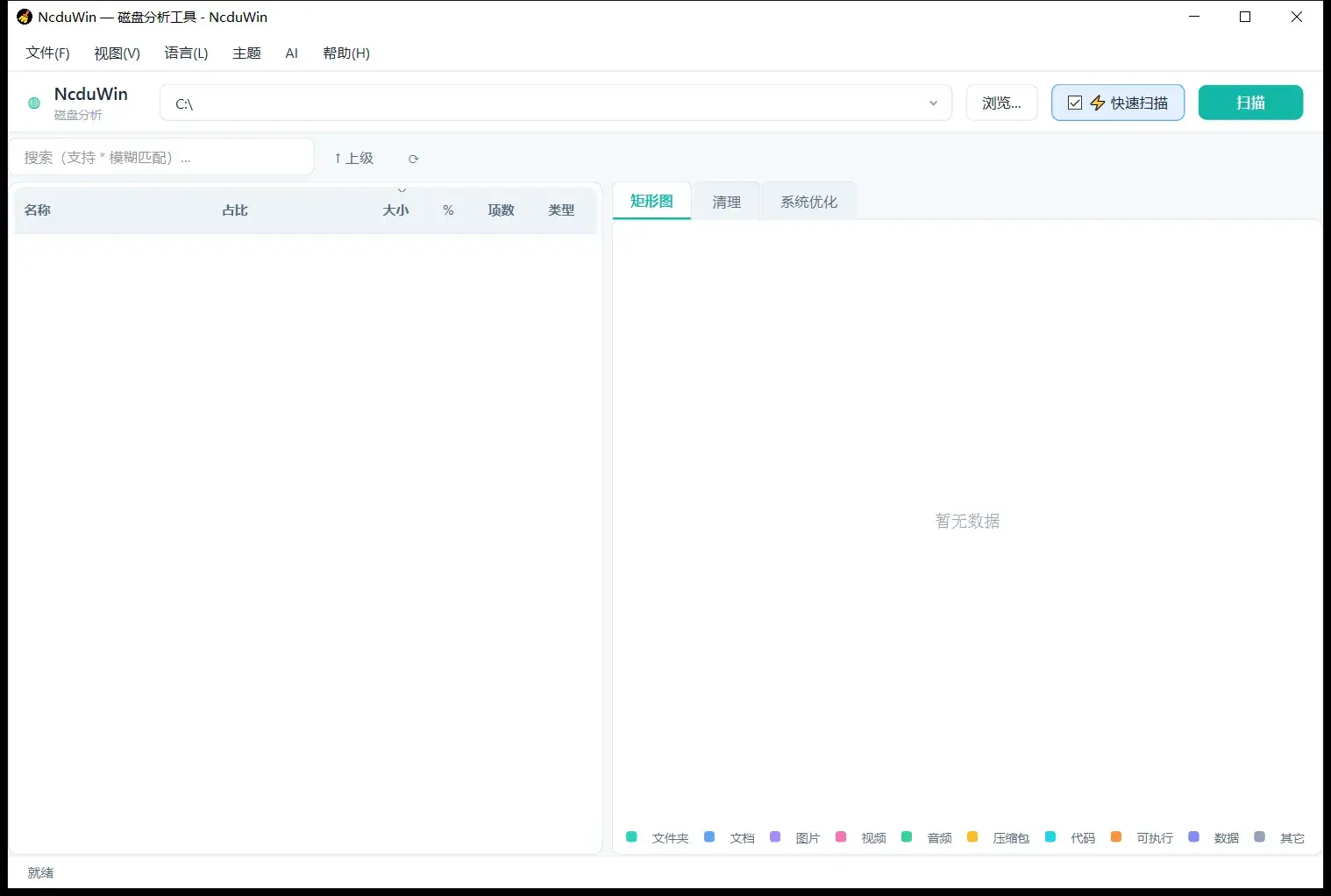Screen dimensions: 1331x896
Task: Click the 文件夹 legend color swatch
Action: (x=631, y=837)
